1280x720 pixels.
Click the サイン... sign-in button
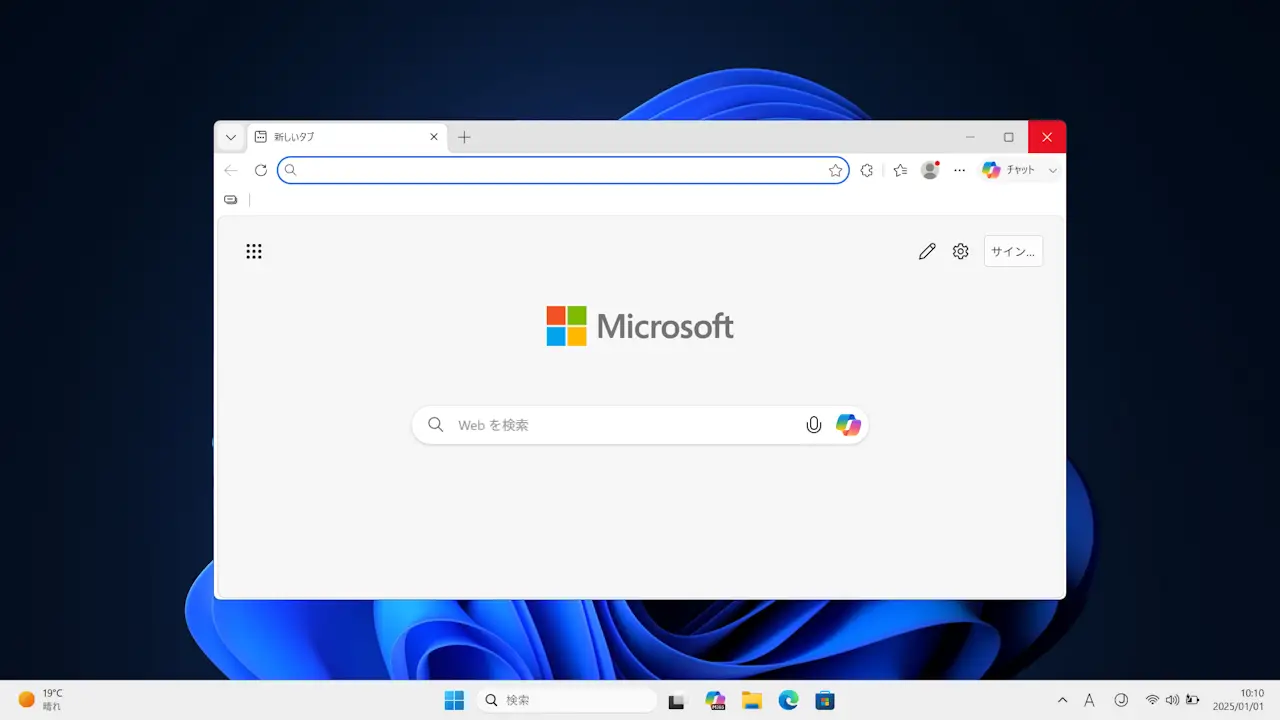pyautogui.click(x=1013, y=251)
